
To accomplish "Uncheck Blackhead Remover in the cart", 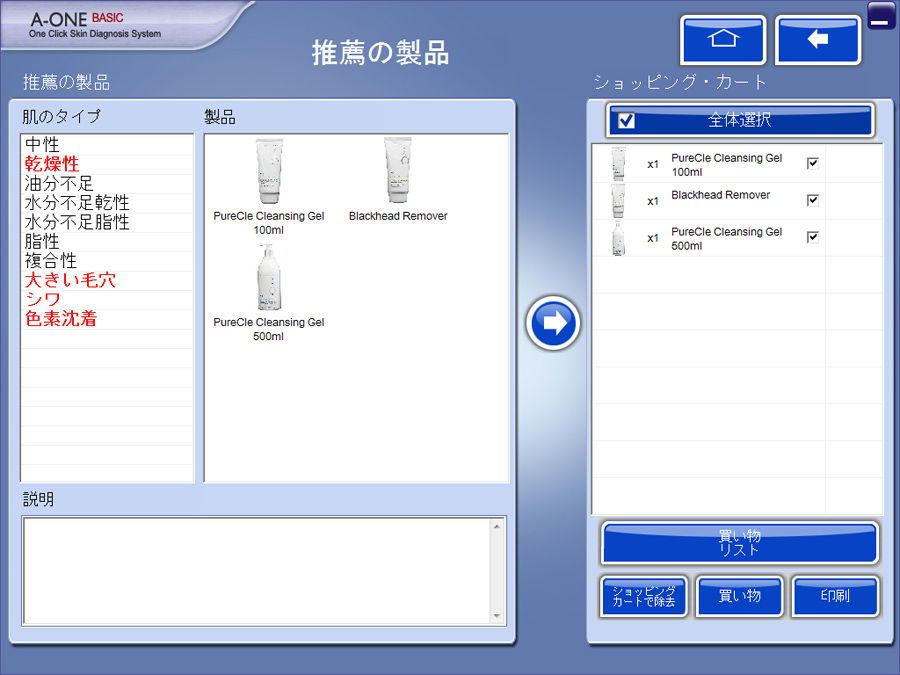I will [812, 200].
